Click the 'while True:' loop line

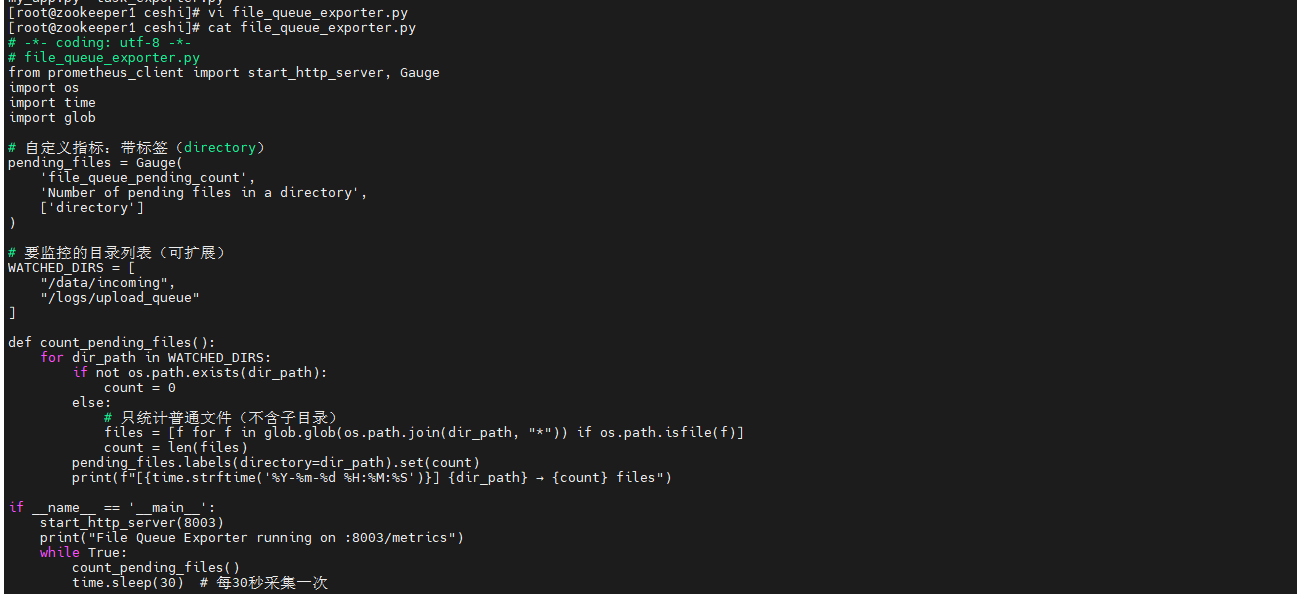tap(83, 552)
